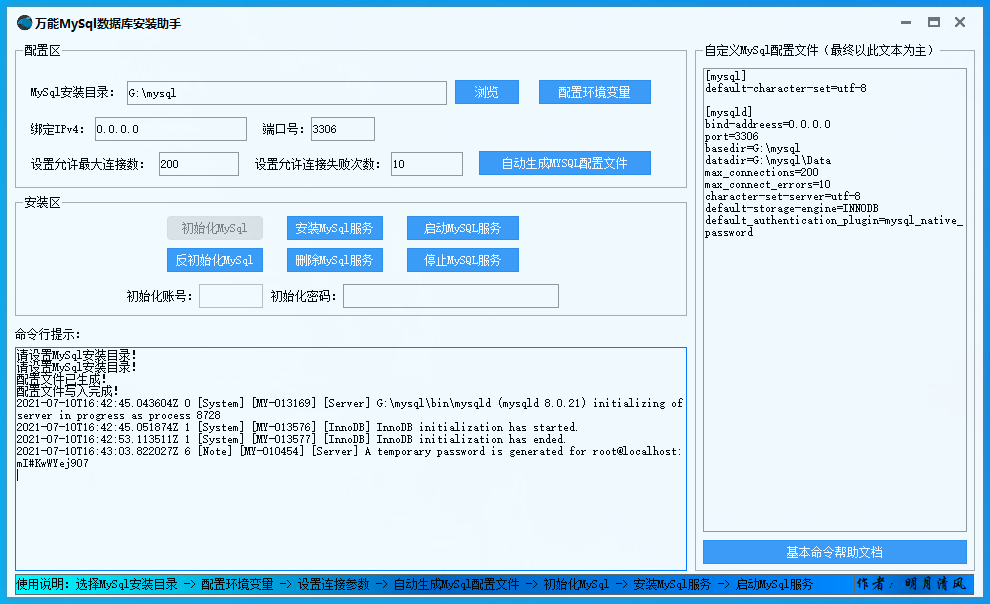Screen dimensions: 990x604
Task: Maximize the window using the title bar icon
Action: (933, 22)
